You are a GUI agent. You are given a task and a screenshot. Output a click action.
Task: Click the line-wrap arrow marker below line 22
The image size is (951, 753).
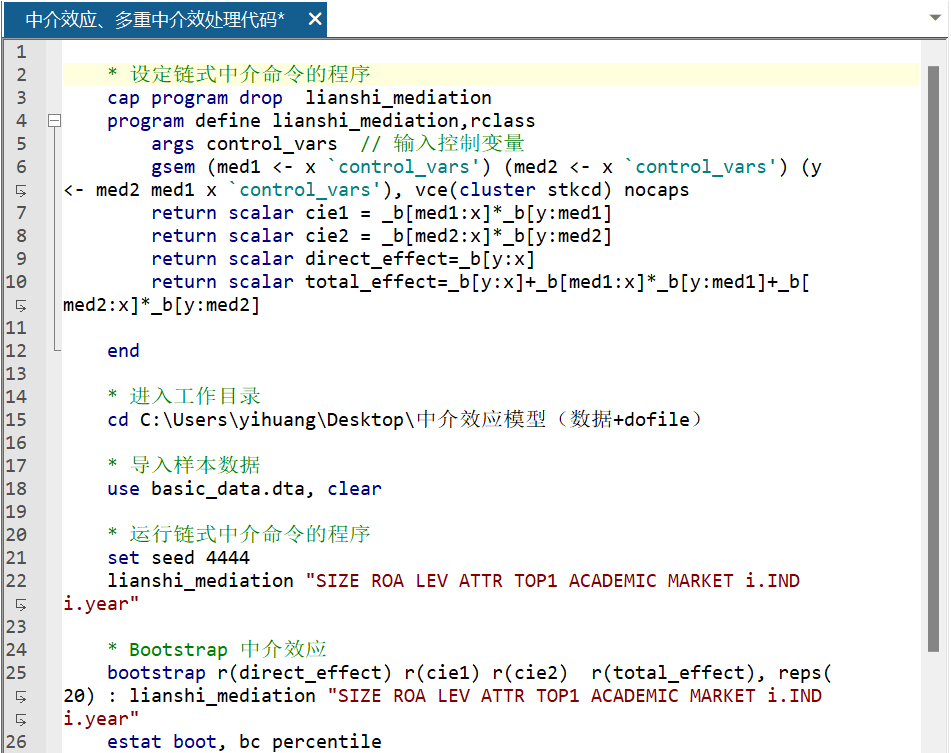(21, 605)
